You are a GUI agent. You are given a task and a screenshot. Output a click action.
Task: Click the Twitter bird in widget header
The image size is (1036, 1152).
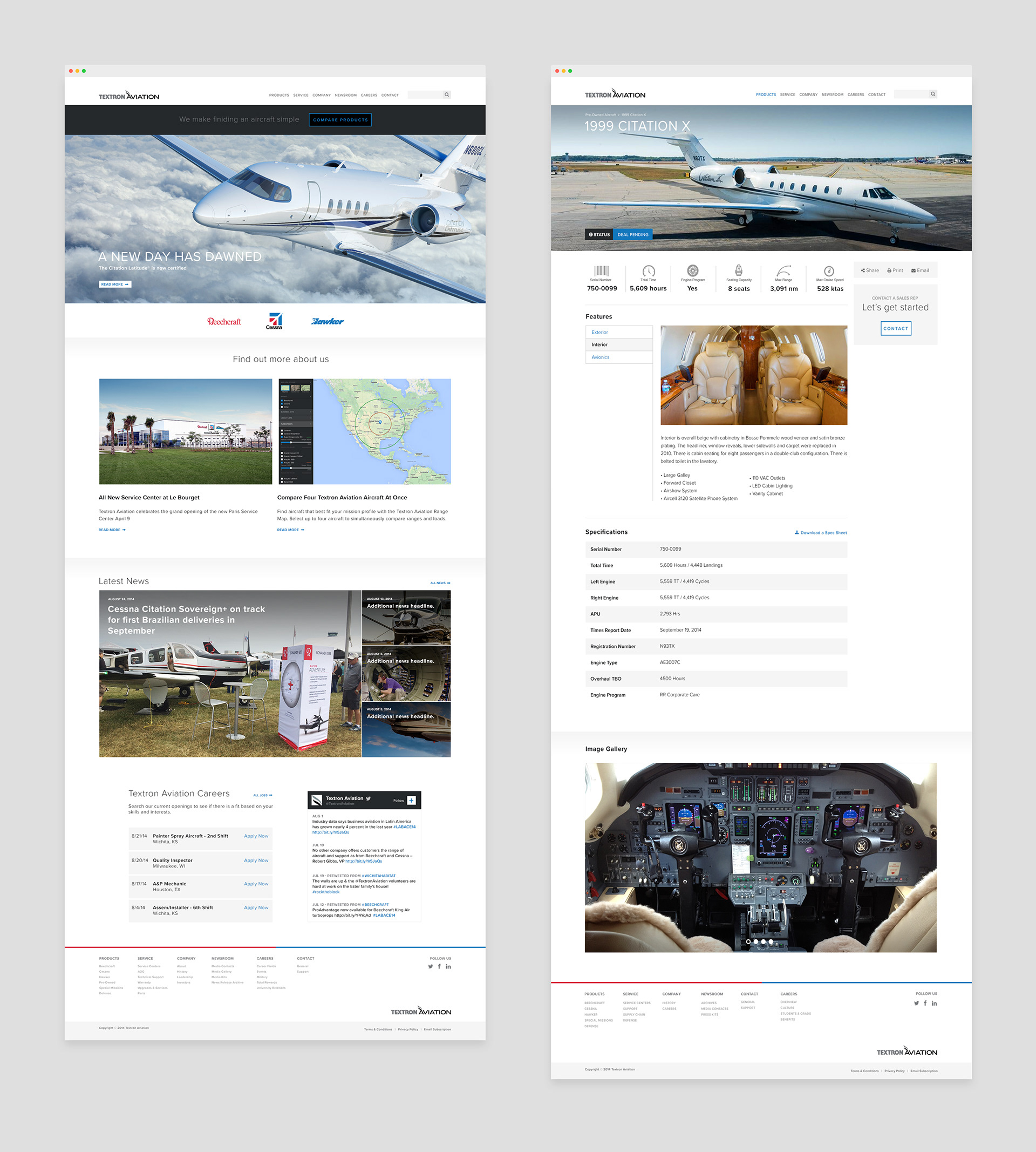tap(369, 798)
